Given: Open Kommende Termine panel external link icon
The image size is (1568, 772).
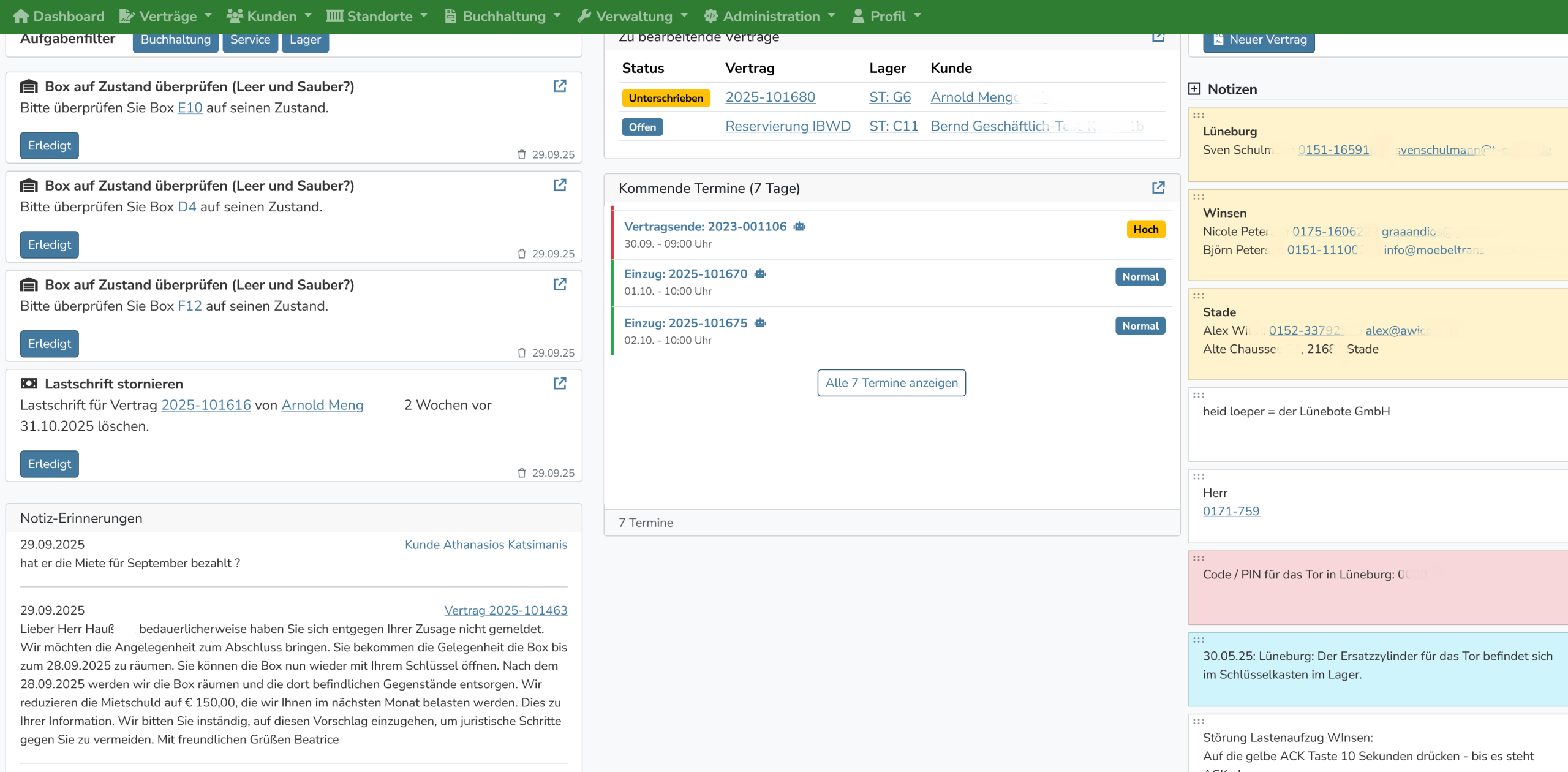Looking at the screenshot, I should coord(1158,187).
